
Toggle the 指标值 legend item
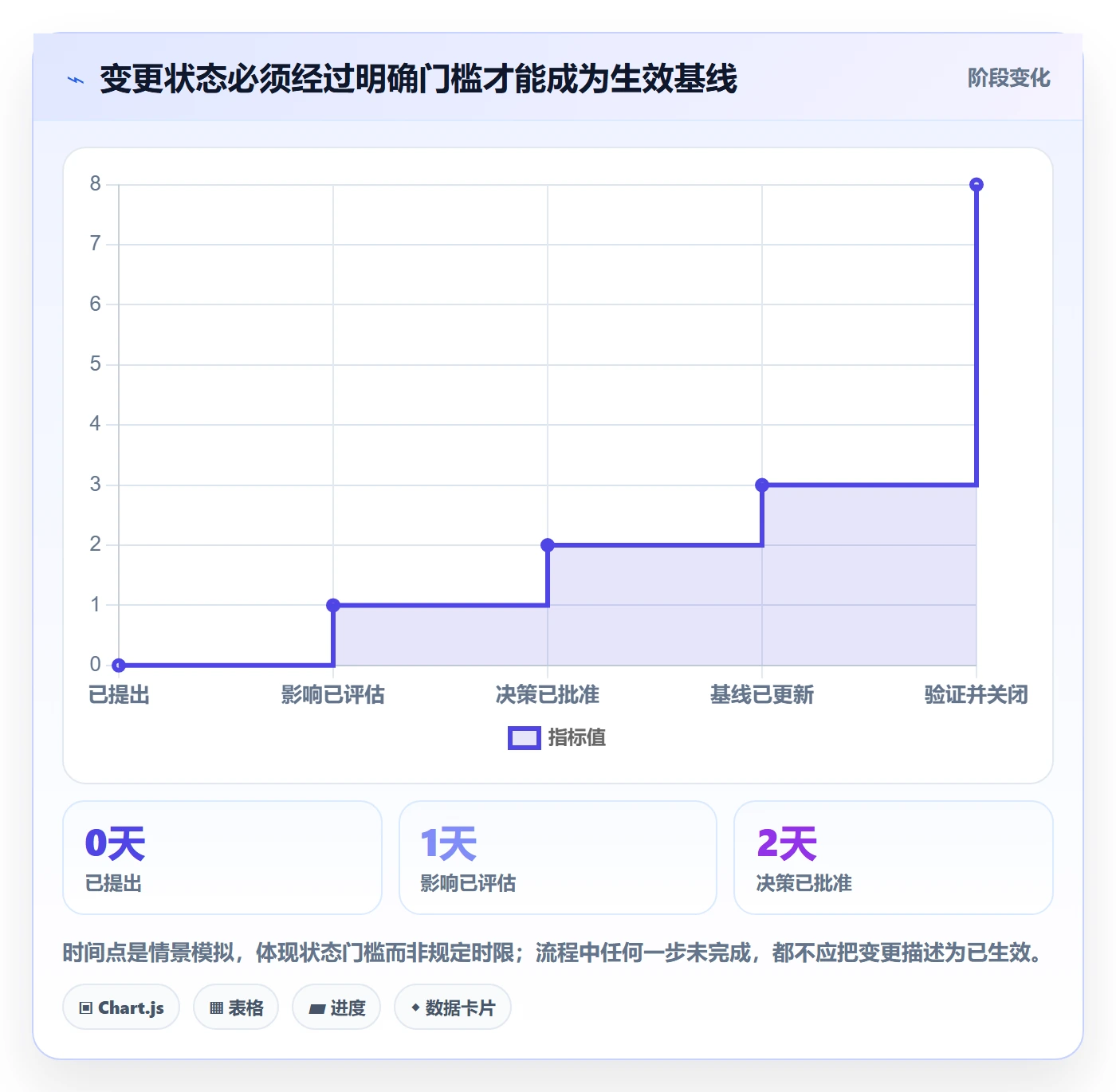pyautogui.click(x=556, y=738)
